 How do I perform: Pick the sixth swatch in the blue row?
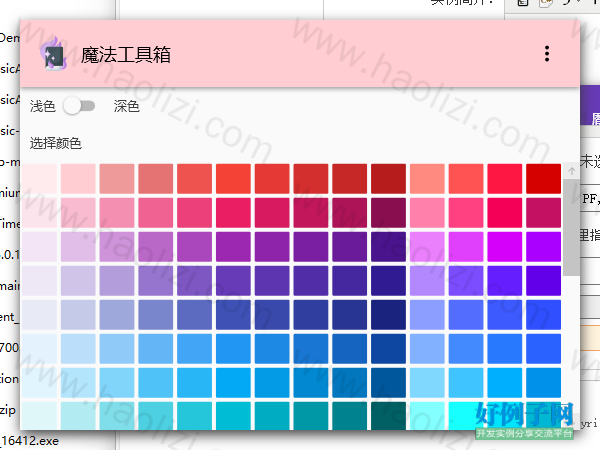233,349
